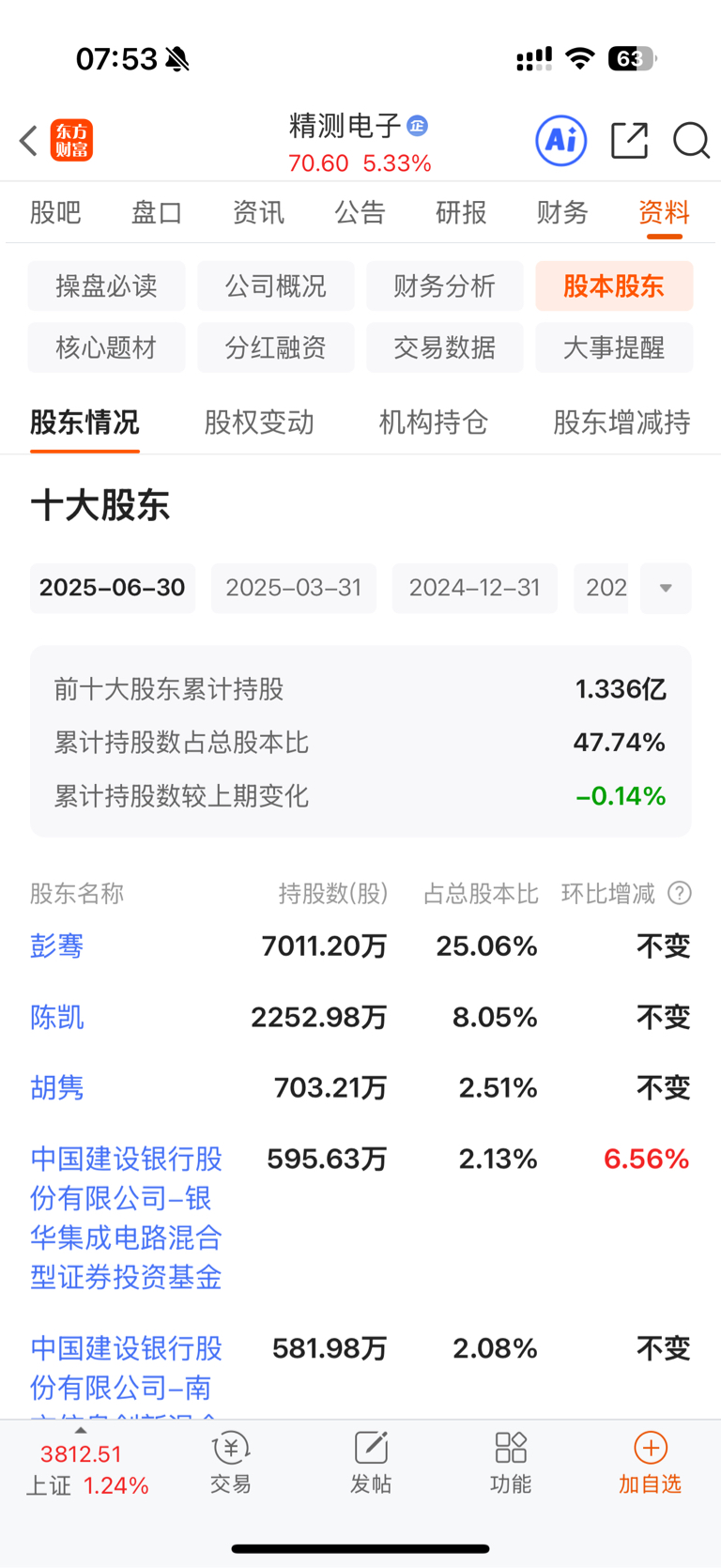Tap the 6.56% increase cell
Image resolution: width=721 pixels, height=1568 pixels.
647,1159
